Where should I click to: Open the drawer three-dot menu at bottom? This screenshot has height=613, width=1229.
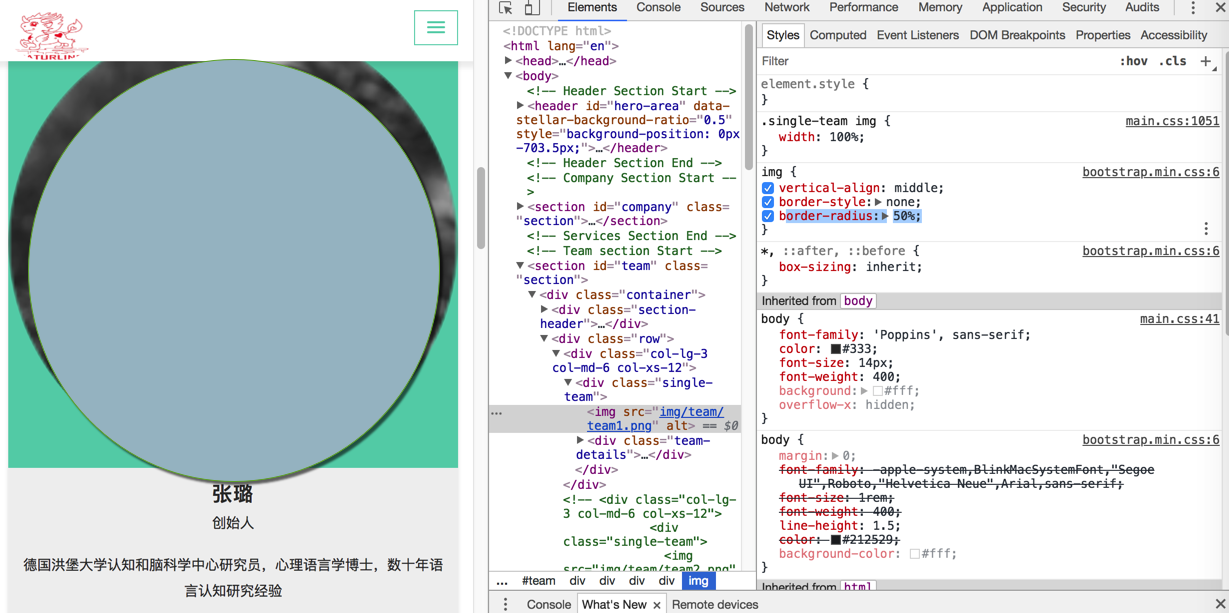505,604
